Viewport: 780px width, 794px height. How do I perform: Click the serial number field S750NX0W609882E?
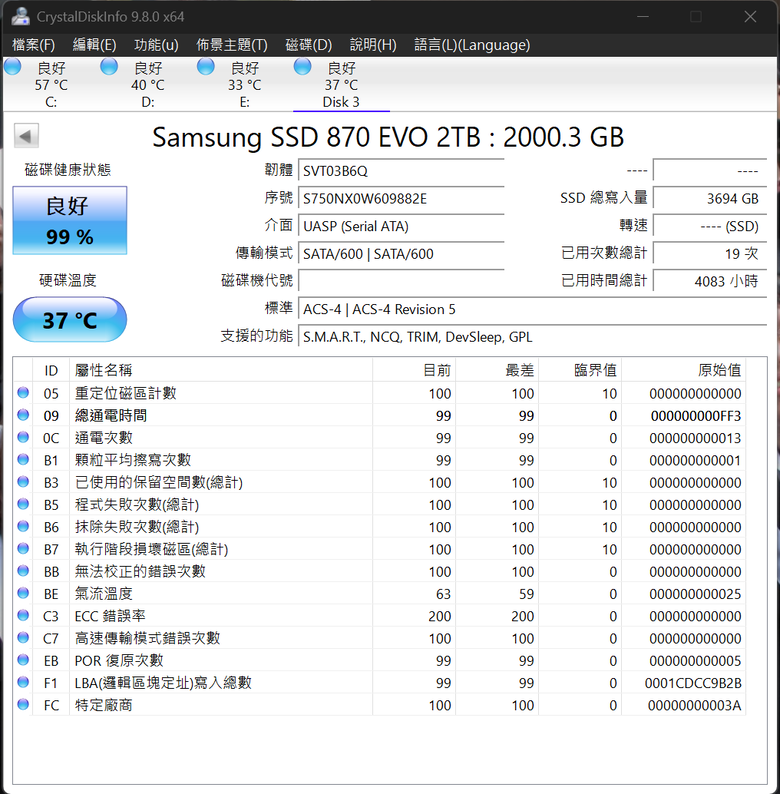click(x=401, y=198)
